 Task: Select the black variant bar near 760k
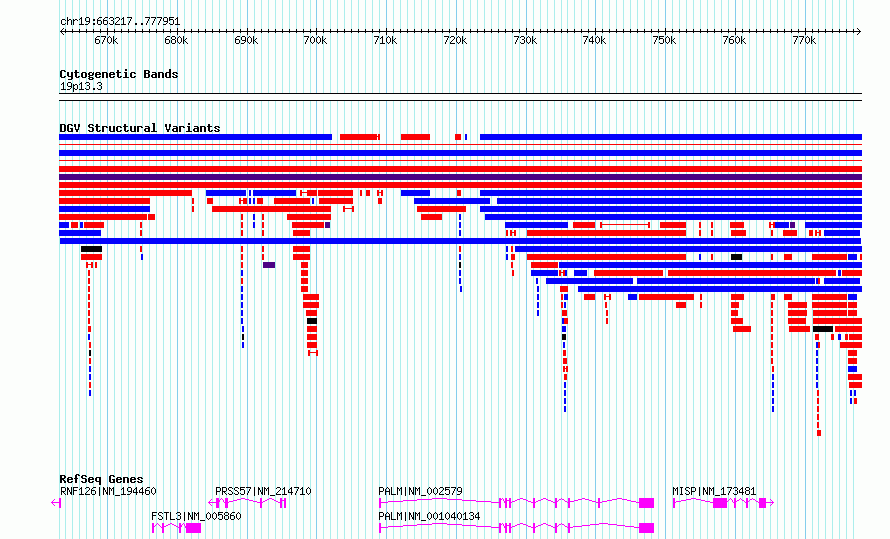736,257
